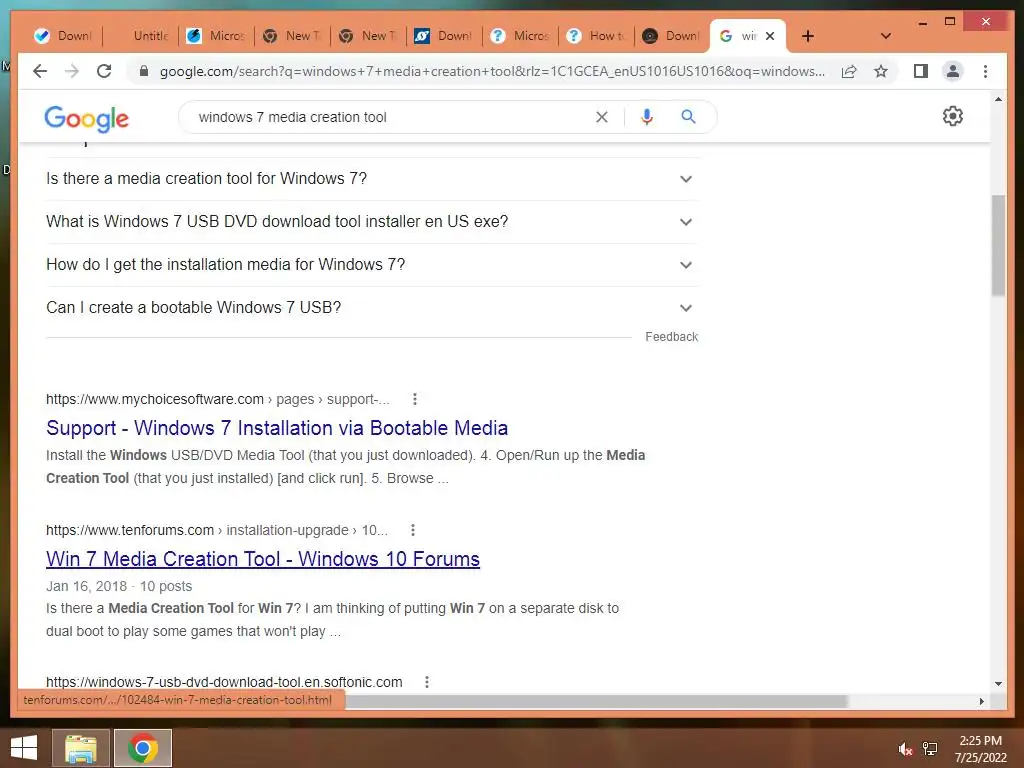Screen dimensions: 1024x768
Task: Click the vertical scrollbar thumb
Action: pos(998,246)
